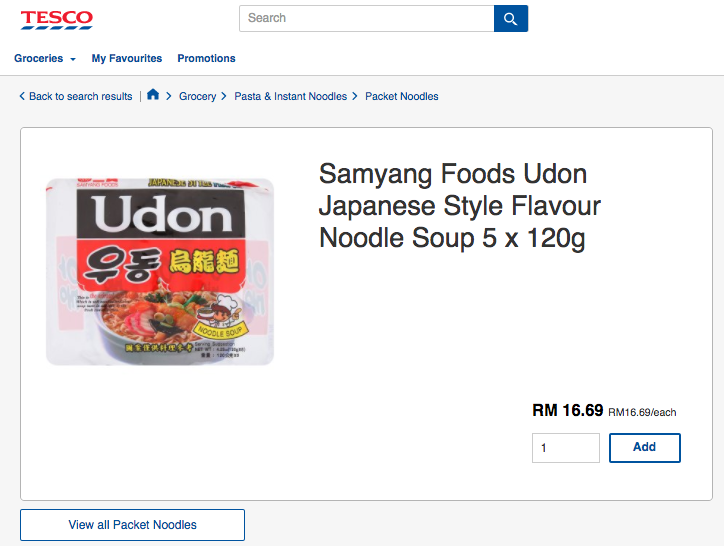
Task: Click the Tesco logo
Action: [57, 19]
